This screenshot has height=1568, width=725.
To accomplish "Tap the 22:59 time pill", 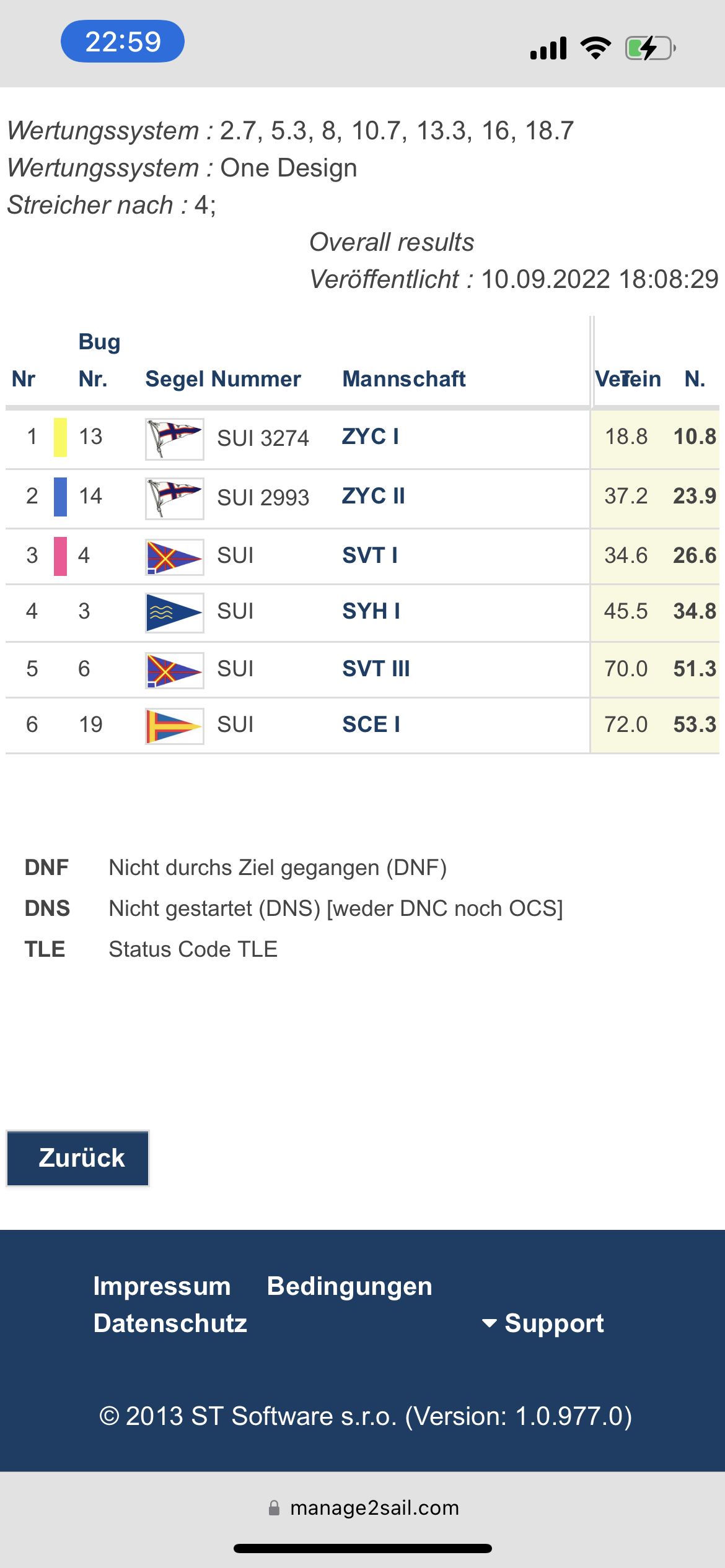I will [x=123, y=41].
